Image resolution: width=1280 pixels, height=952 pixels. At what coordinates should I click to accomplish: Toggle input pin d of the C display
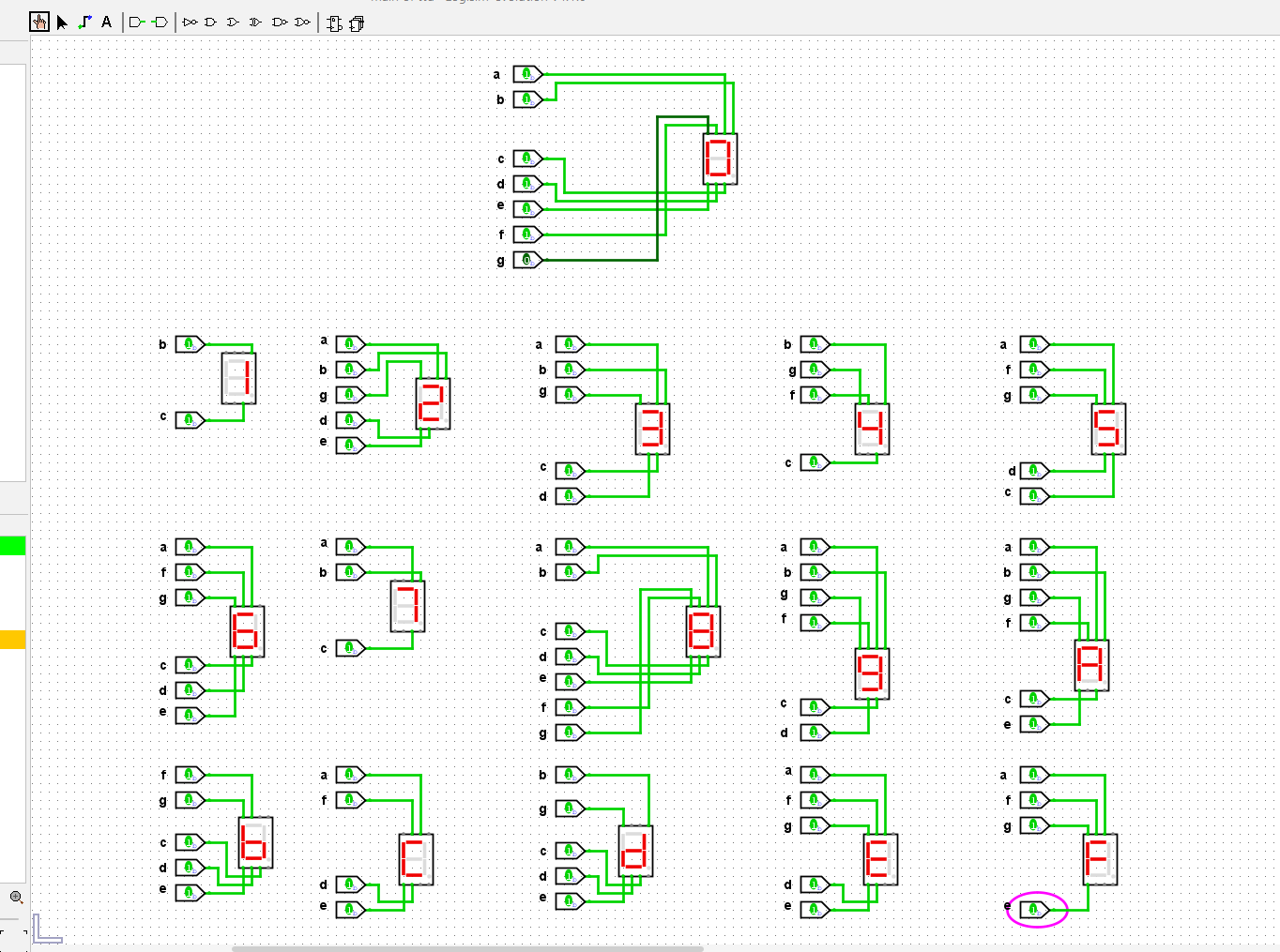click(350, 884)
